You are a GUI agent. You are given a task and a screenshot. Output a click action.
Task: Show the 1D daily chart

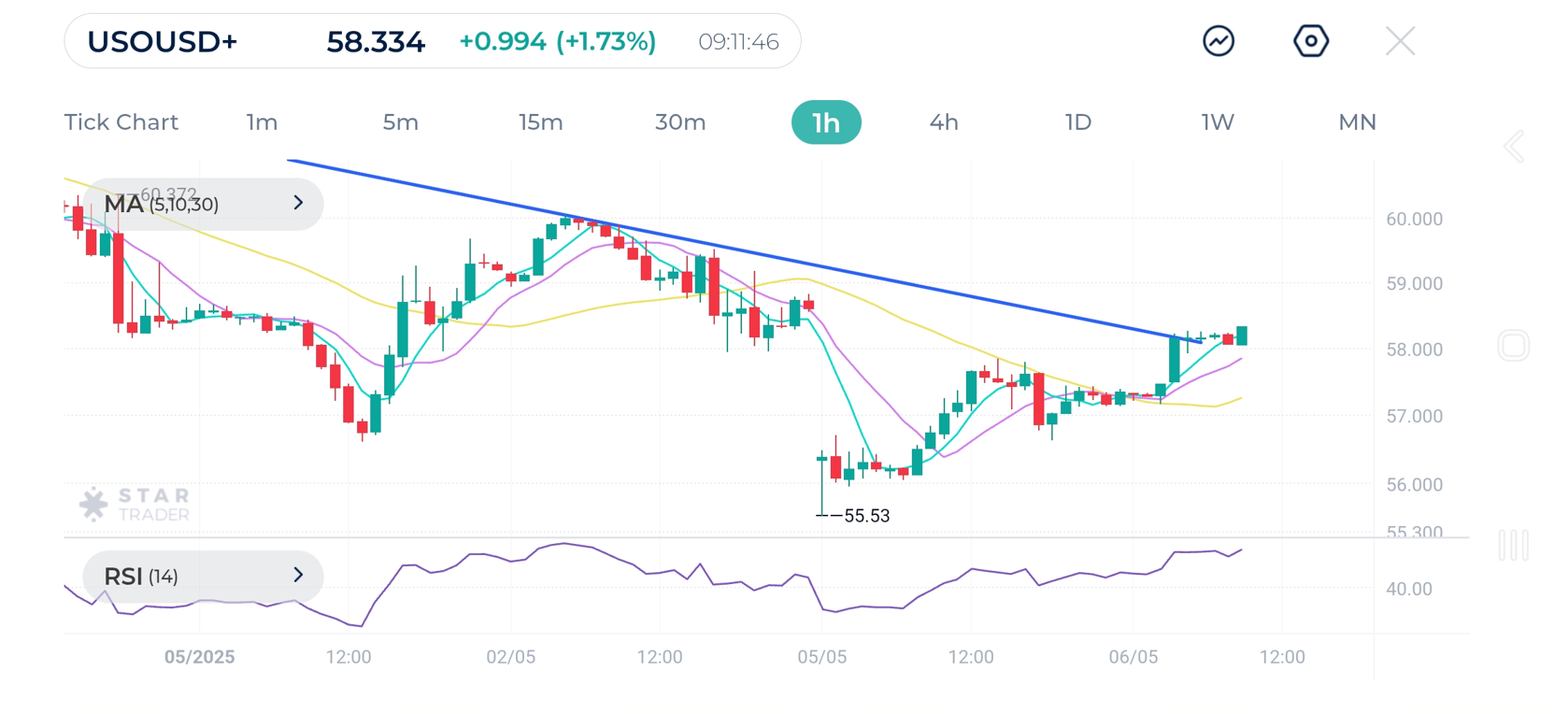click(x=1078, y=122)
